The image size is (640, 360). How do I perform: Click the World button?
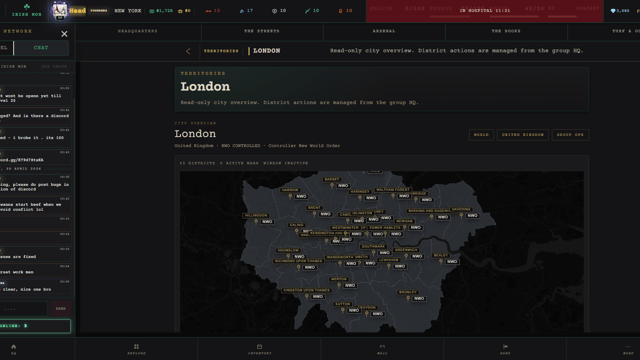pyautogui.click(x=481, y=135)
